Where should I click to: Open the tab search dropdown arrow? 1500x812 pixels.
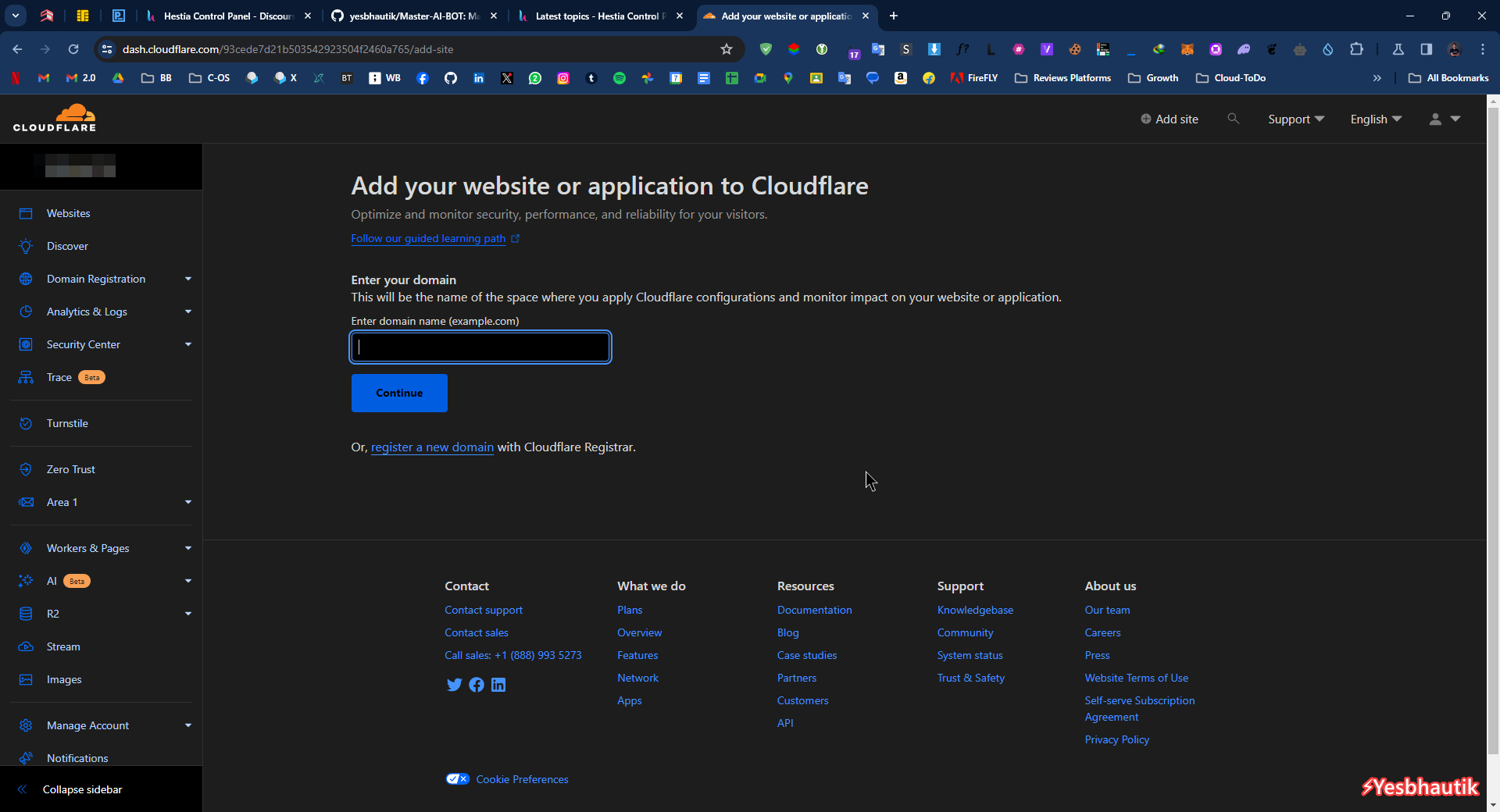tap(16, 16)
